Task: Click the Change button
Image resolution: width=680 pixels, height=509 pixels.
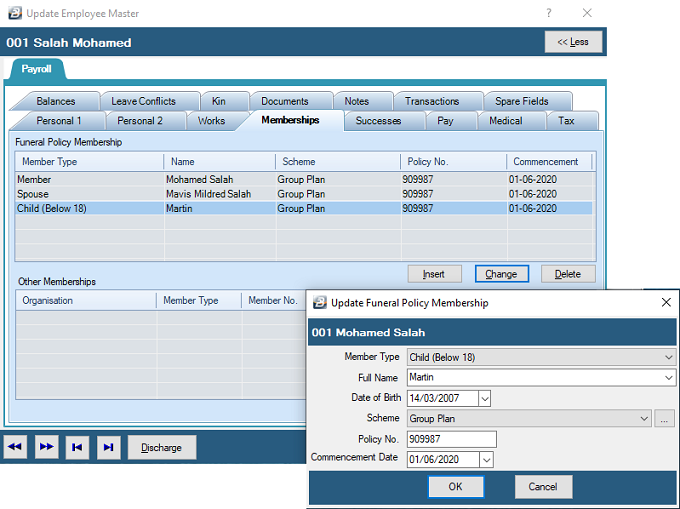Action: (x=501, y=274)
